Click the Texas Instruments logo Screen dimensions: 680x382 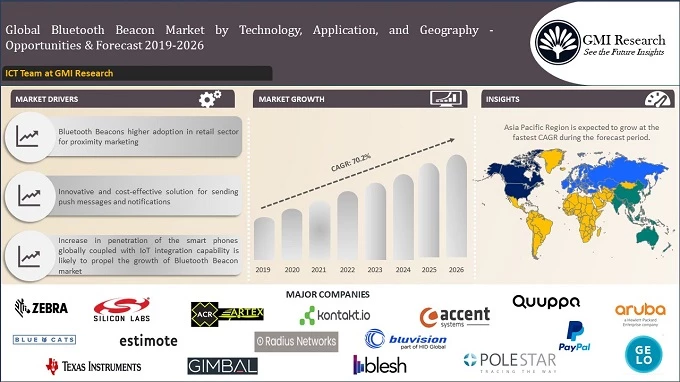94,366
